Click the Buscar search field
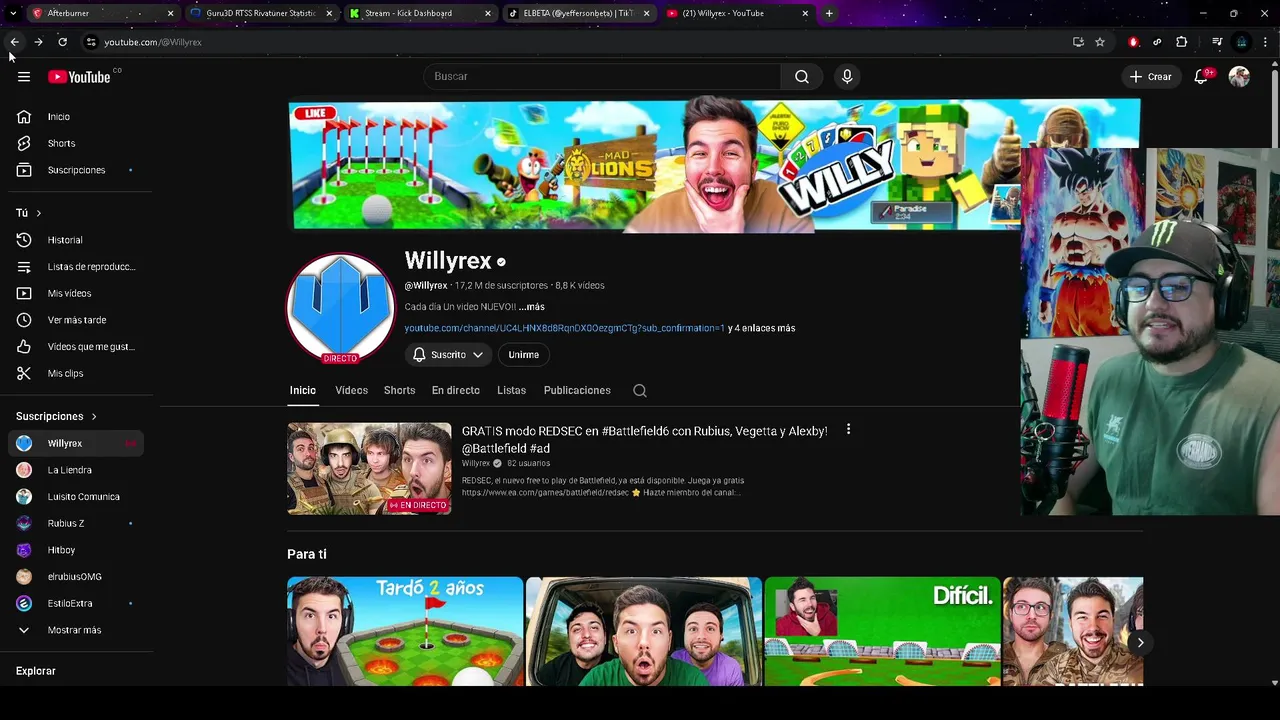The image size is (1280, 720). point(602,76)
